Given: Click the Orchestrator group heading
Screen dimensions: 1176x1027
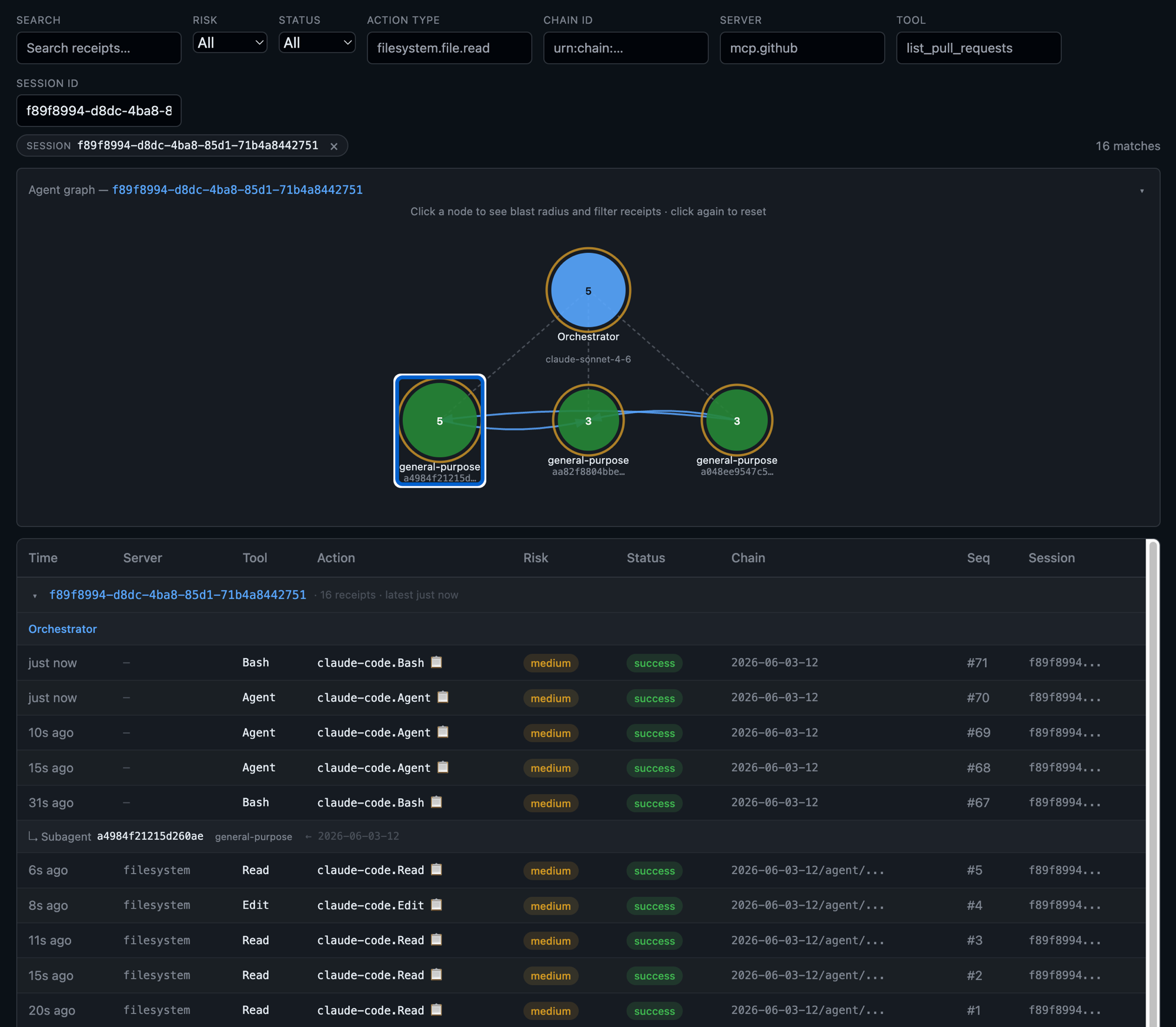Looking at the screenshot, I should (x=62, y=629).
